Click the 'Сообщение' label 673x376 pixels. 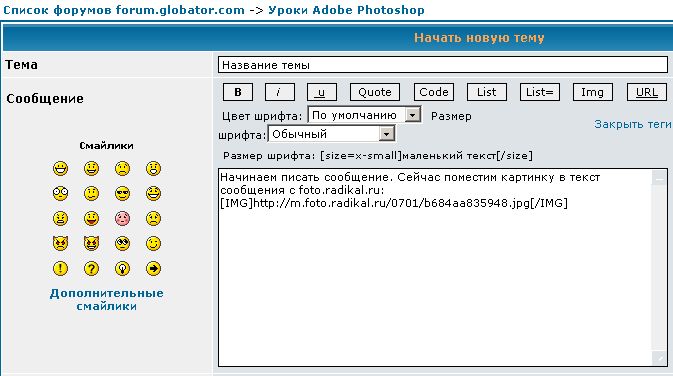[x=45, y=99]
